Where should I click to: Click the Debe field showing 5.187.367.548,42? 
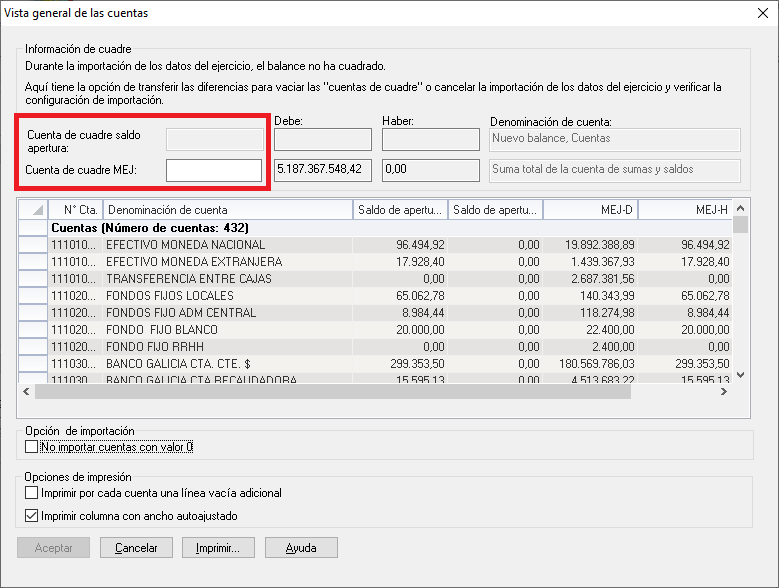(x=323, y=170)
